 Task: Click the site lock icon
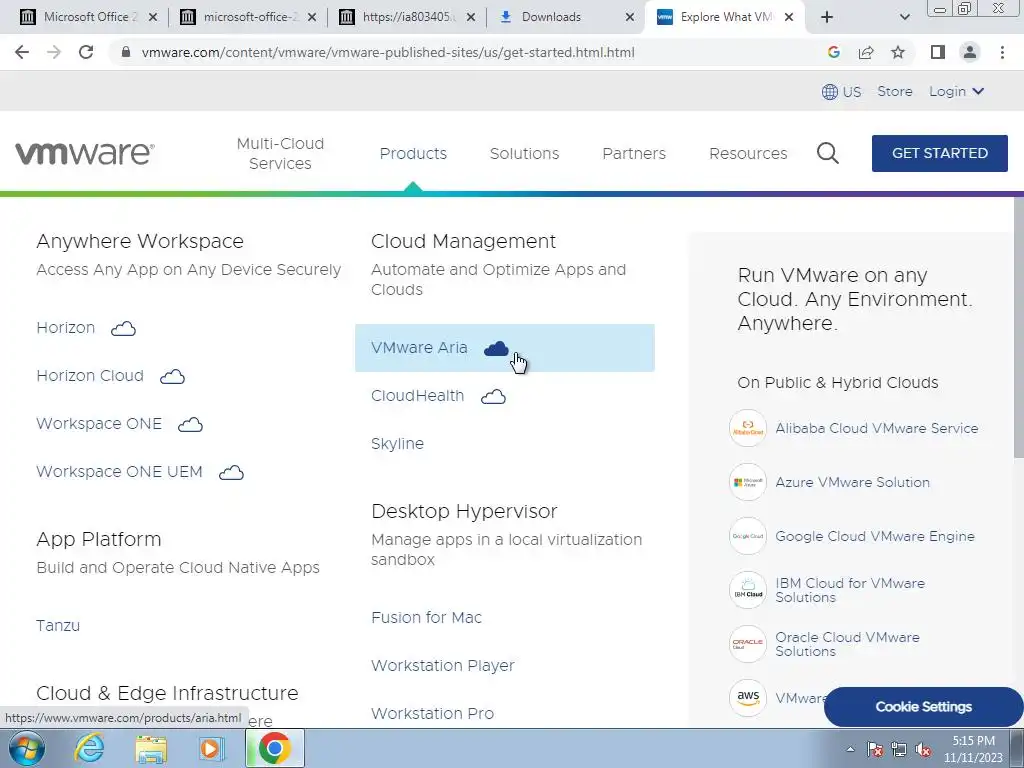(126, 52)
